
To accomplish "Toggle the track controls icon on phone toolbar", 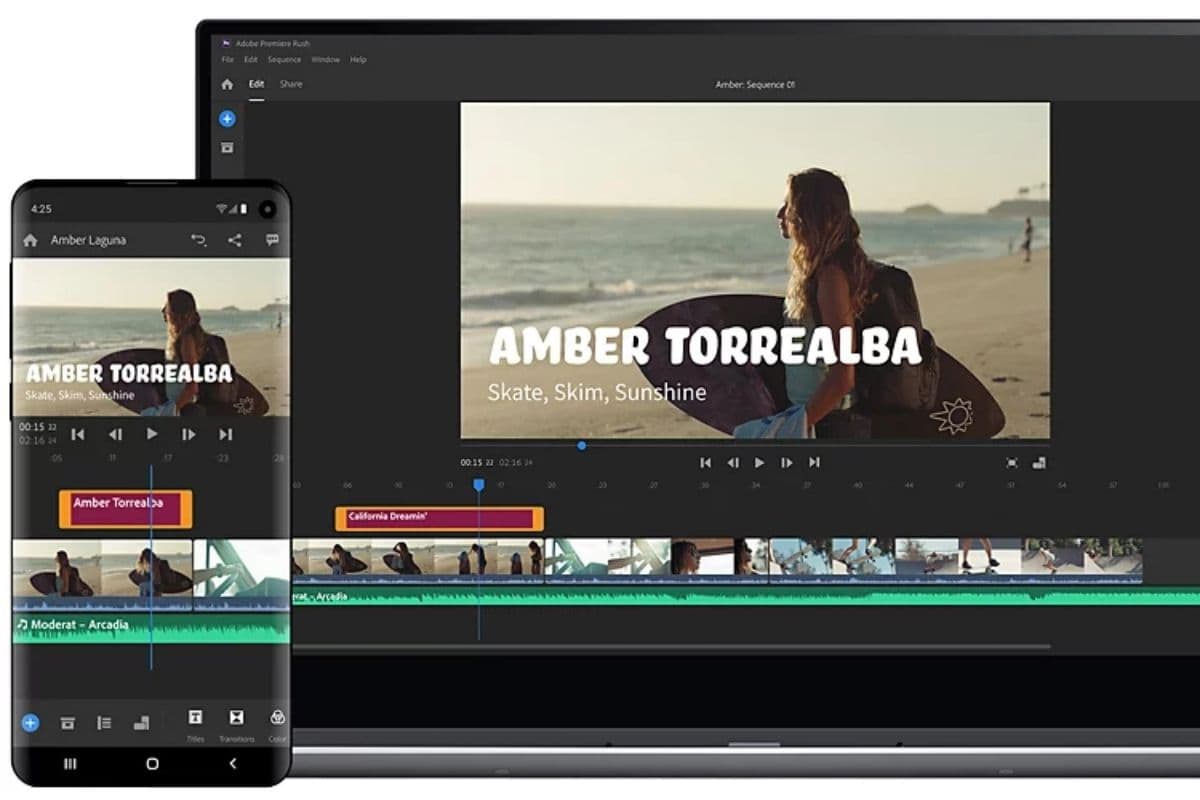I will tap(104, 722).
